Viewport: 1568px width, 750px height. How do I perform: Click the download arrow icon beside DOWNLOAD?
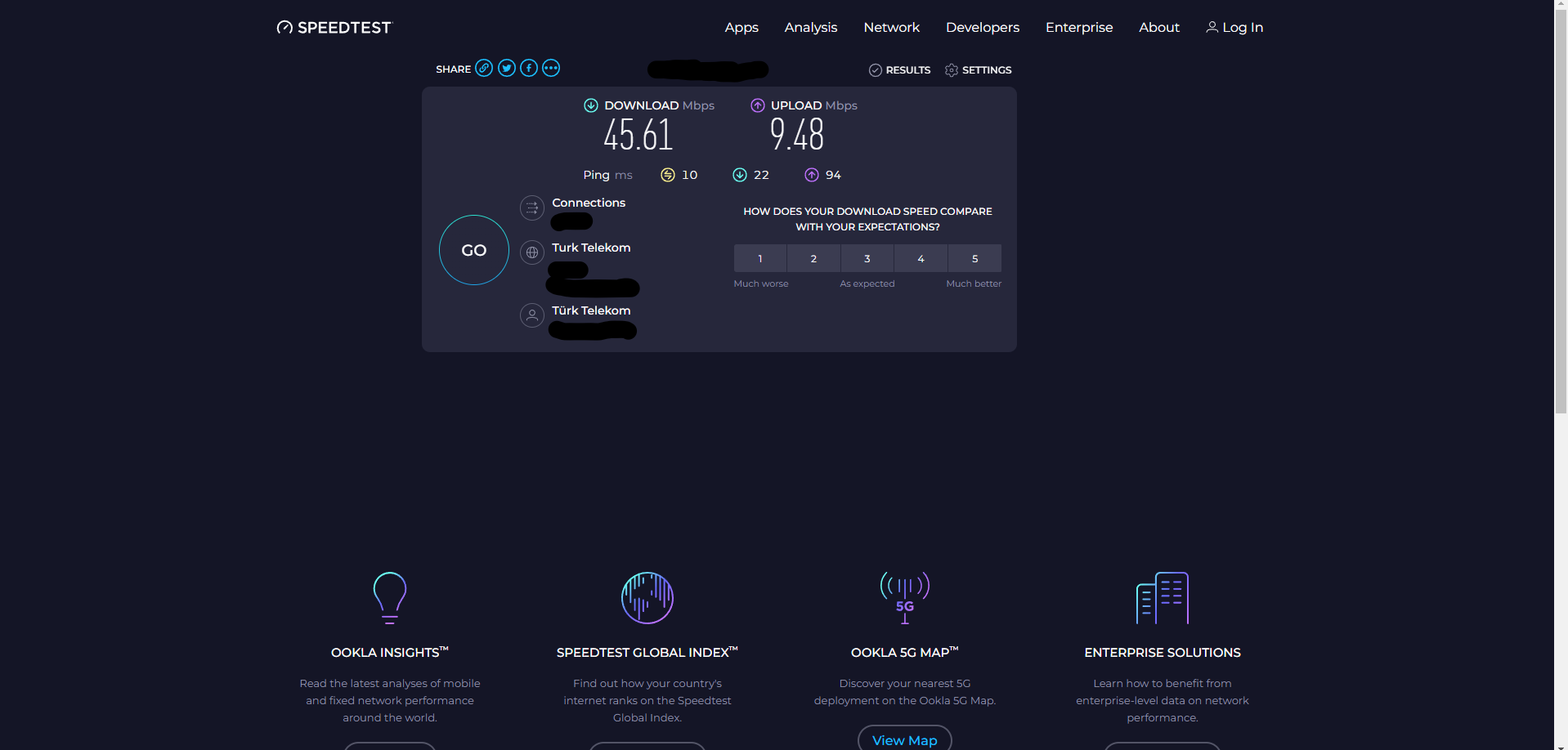pyautogui.click(x=591, y=105)
